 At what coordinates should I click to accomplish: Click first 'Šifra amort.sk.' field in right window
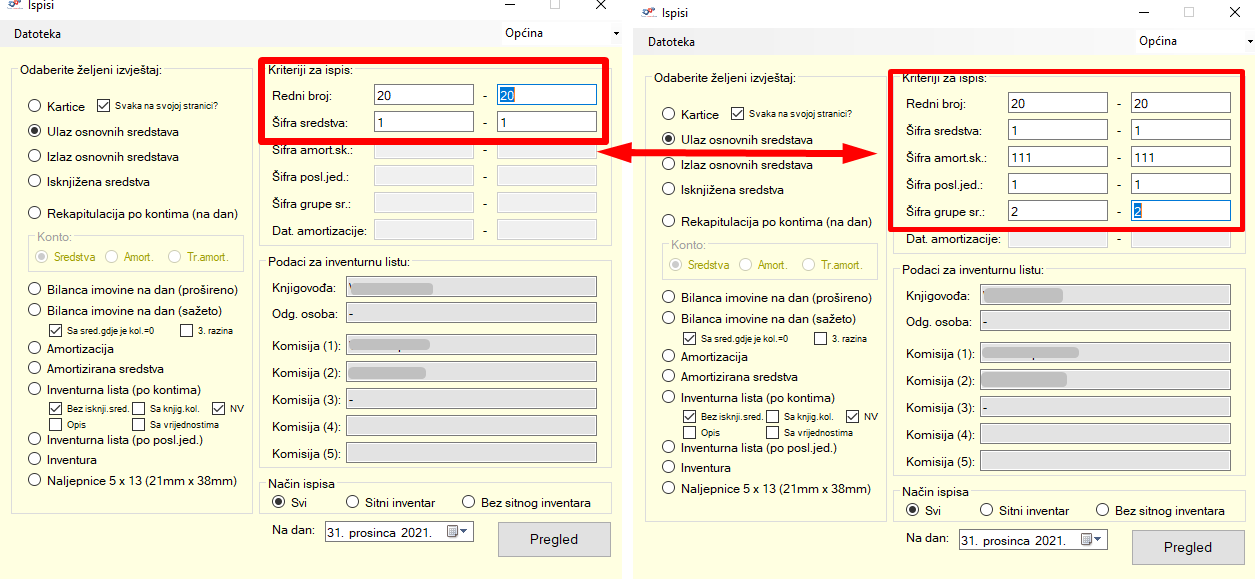(x=1058, y=157)
